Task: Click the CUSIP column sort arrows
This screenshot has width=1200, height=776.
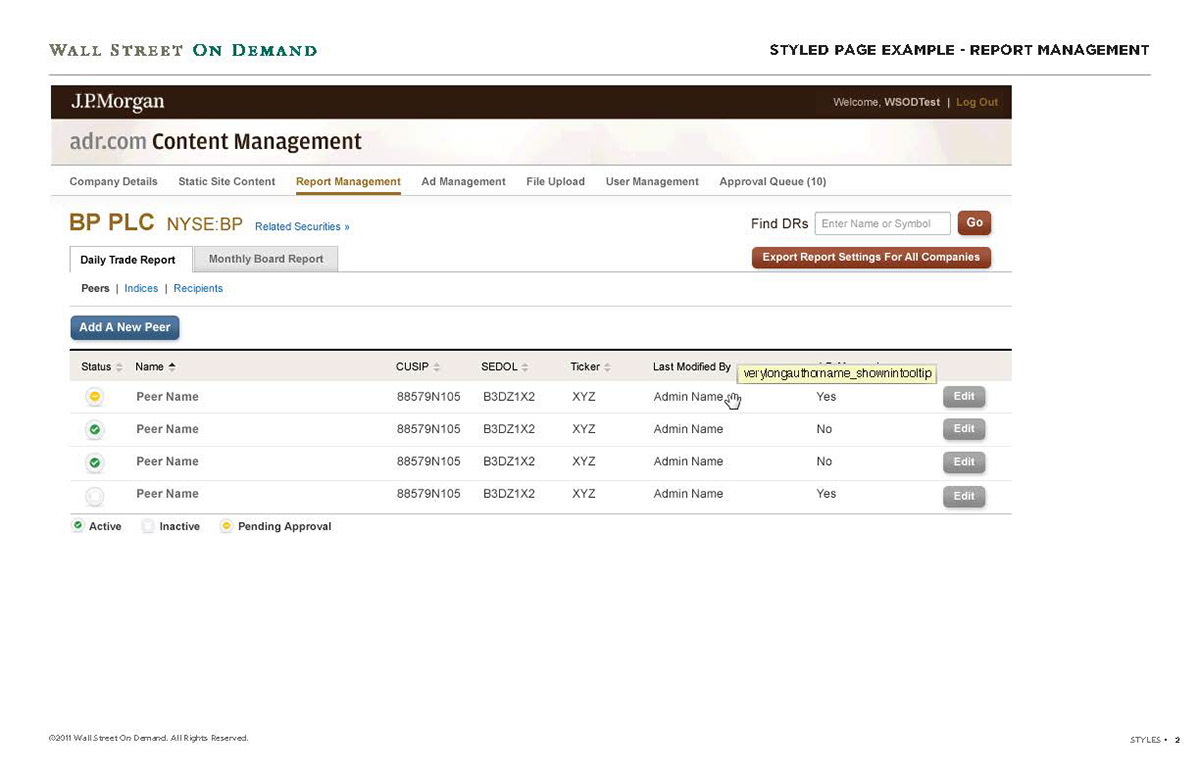Action: click(437, 368)
